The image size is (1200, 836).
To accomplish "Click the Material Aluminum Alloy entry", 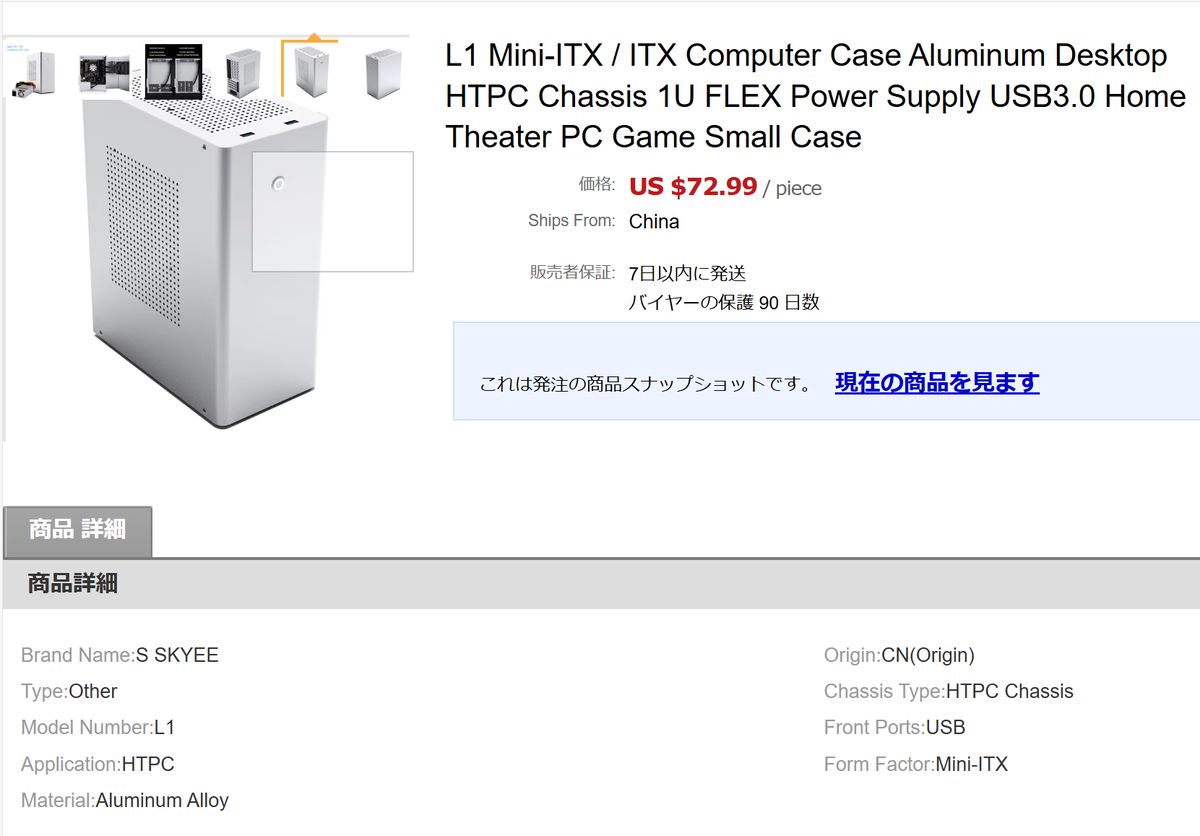I will (125, 800).
